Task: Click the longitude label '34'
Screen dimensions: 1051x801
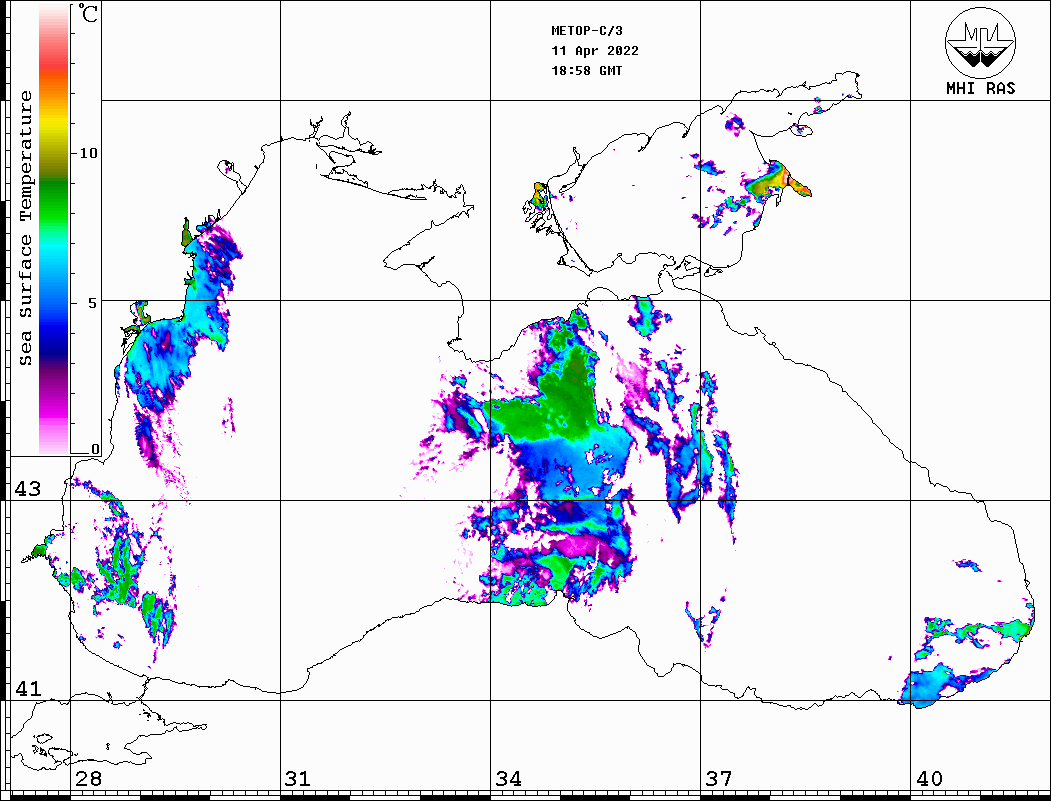Action: [x=508, y=779]
